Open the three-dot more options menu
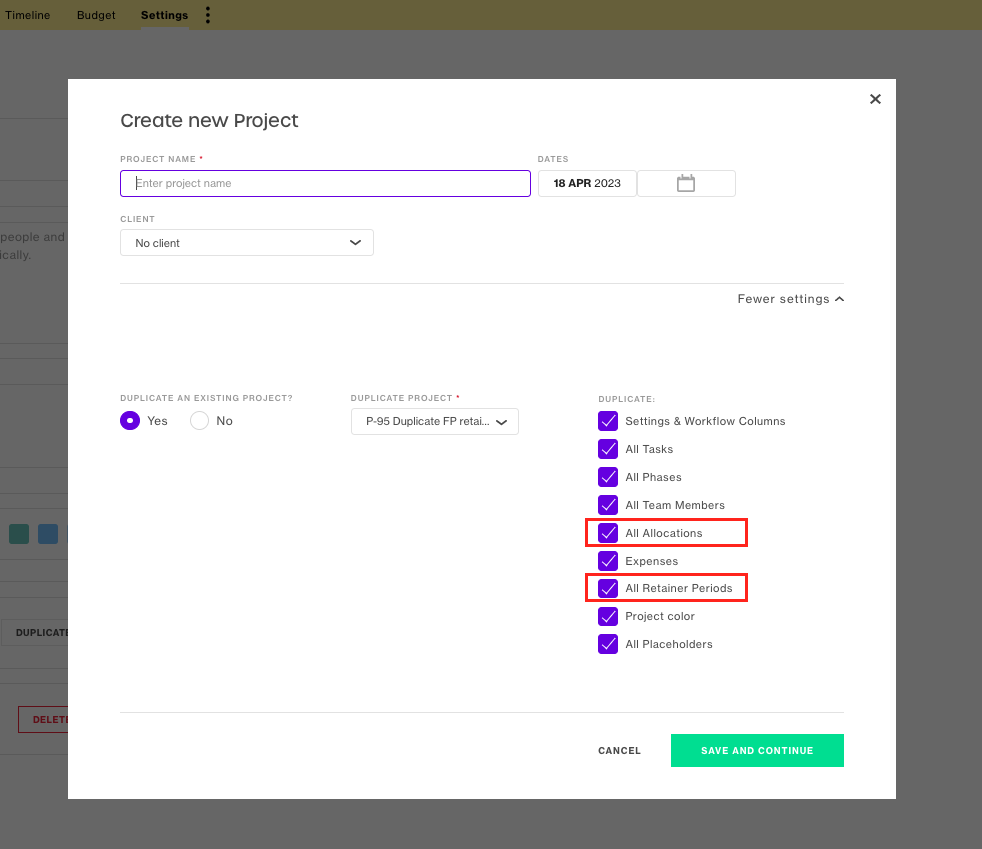982x849 pixels. (x=208, y=15)
